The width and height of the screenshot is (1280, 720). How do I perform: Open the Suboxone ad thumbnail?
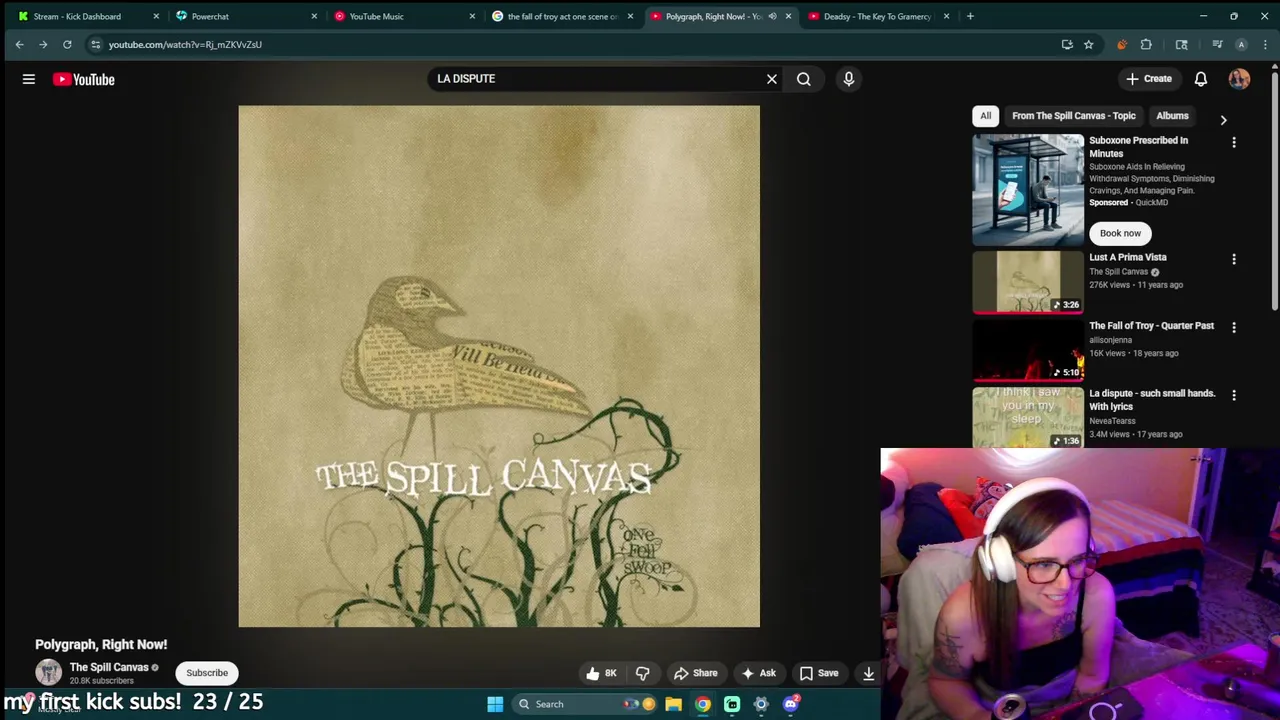point(1028,190)
